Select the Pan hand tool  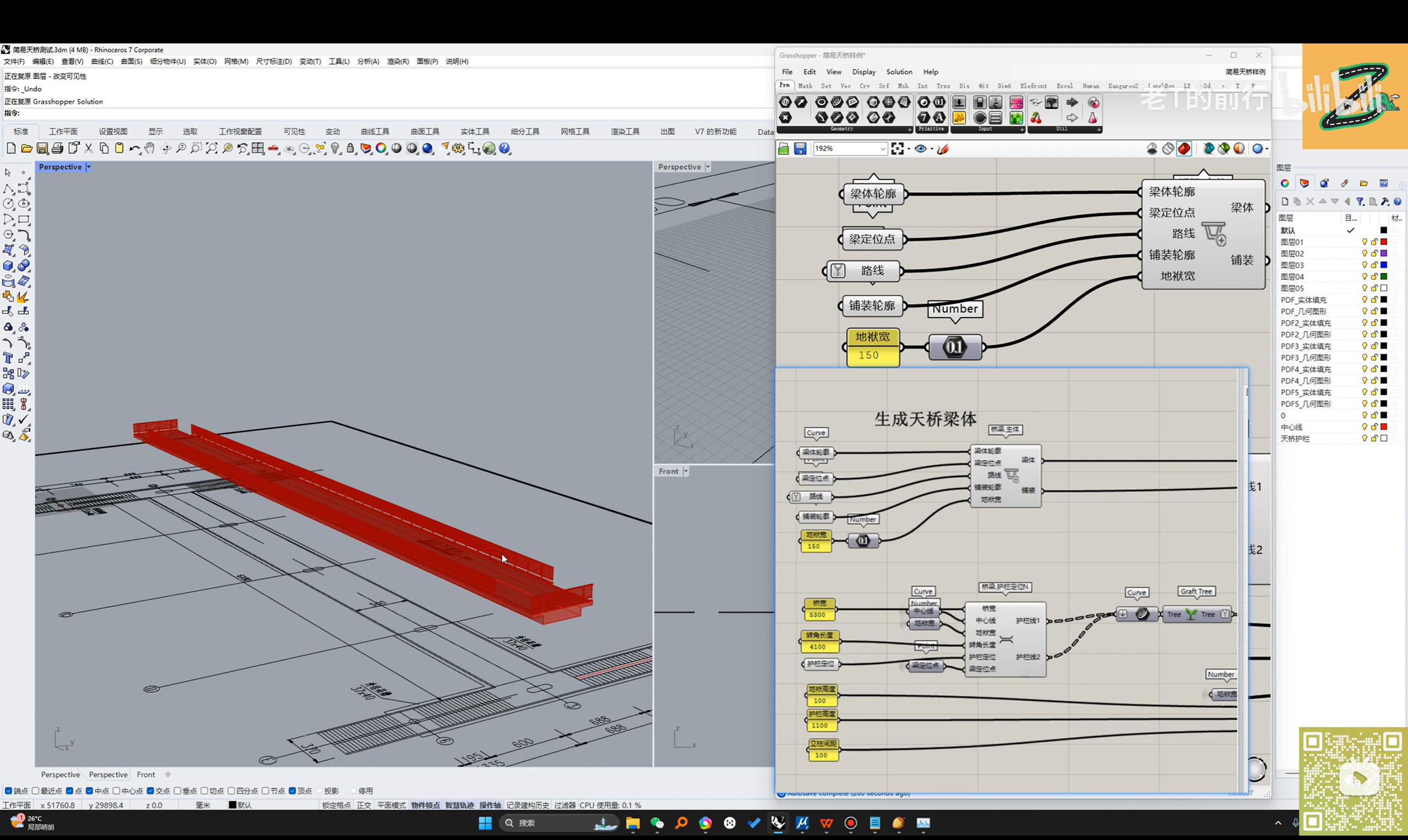pyautogui.click(x=150, y=148)
